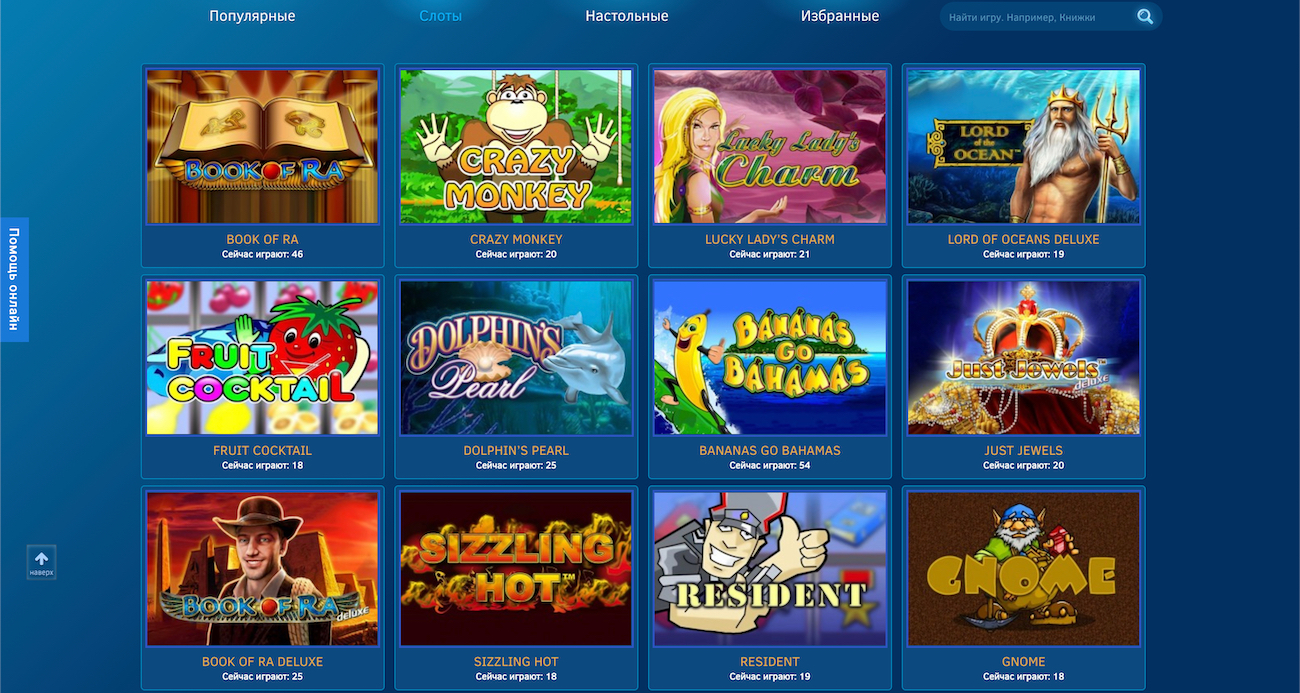Click the BOOK OF RA DELUXE title link
Image resolution: width=1300 pixels, height=693 pixels.
262,662
